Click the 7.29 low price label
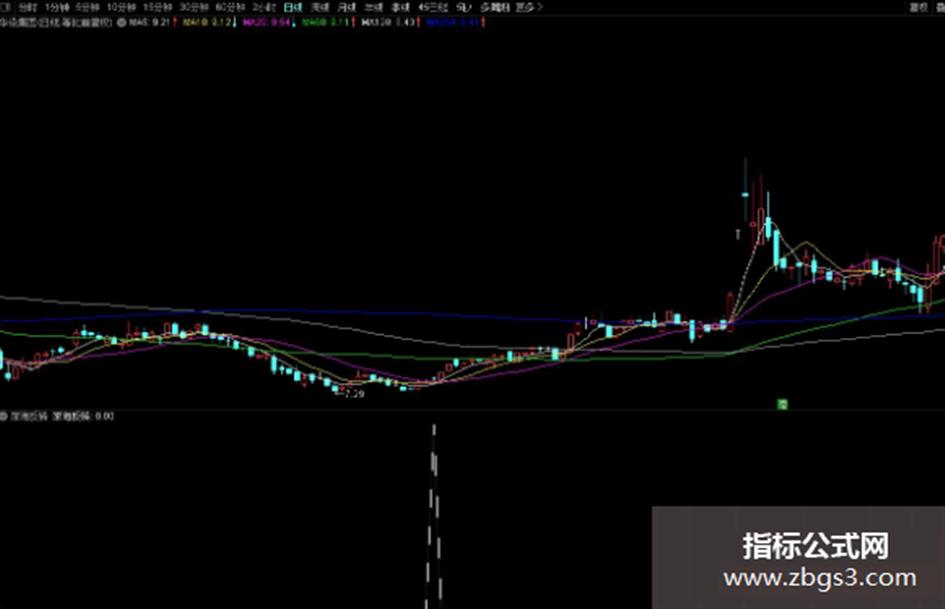Screen dimensions: 945x609 [354, 394]
